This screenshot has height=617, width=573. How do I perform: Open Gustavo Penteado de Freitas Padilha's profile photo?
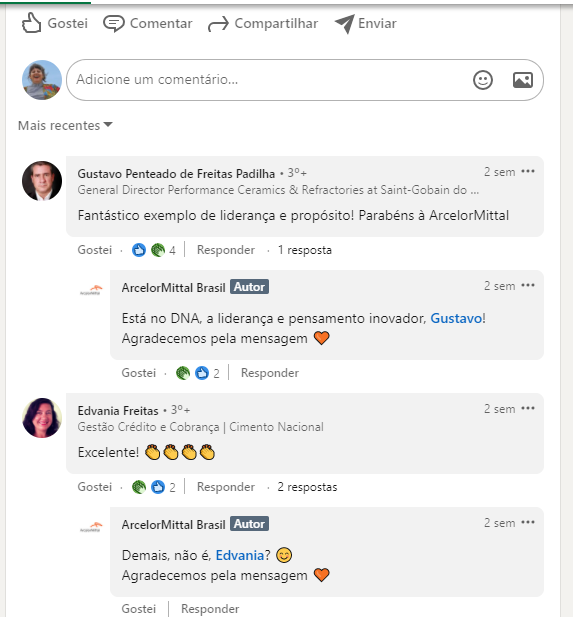coord(42,181)
